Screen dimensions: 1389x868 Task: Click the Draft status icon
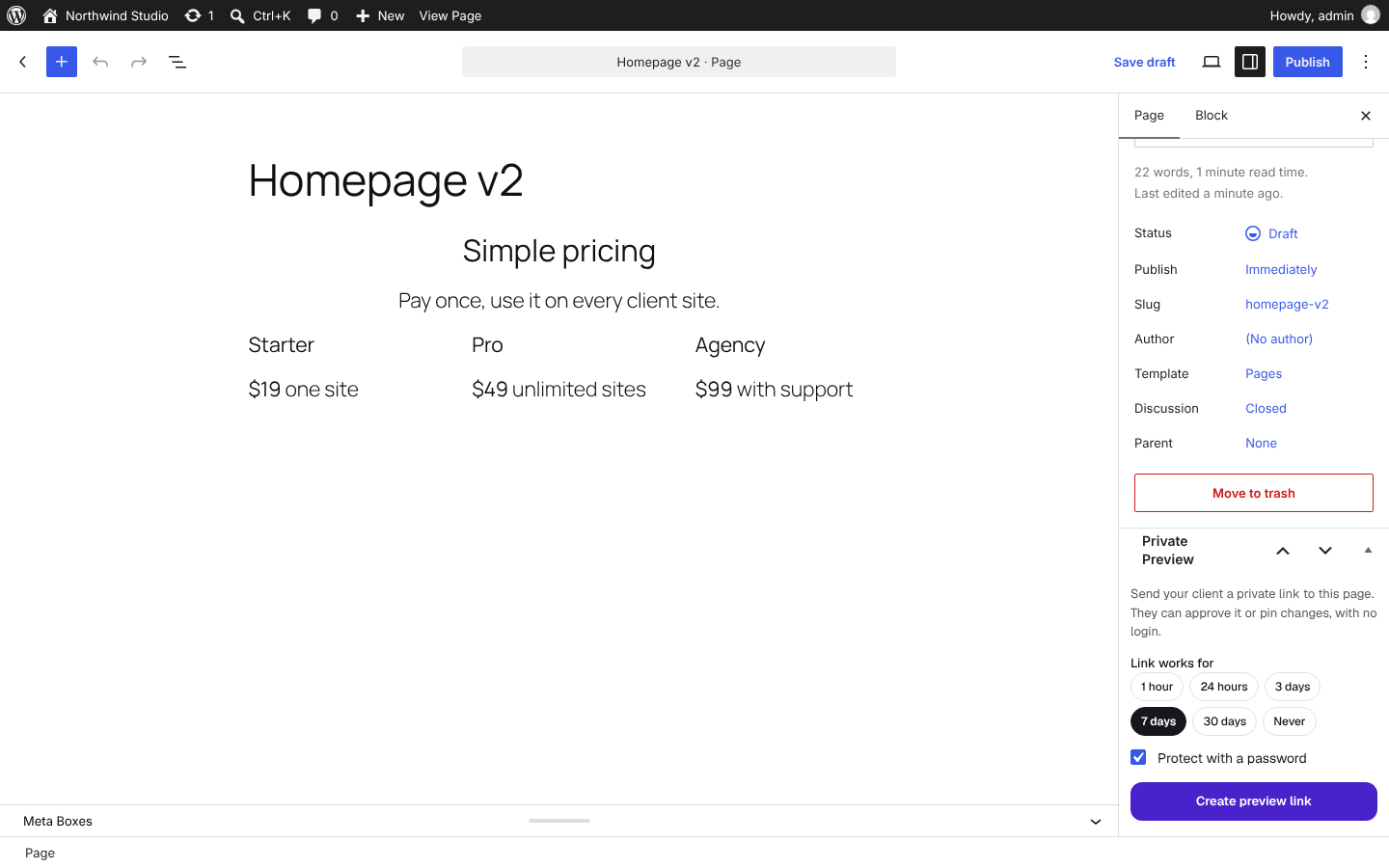point(1253,233)
